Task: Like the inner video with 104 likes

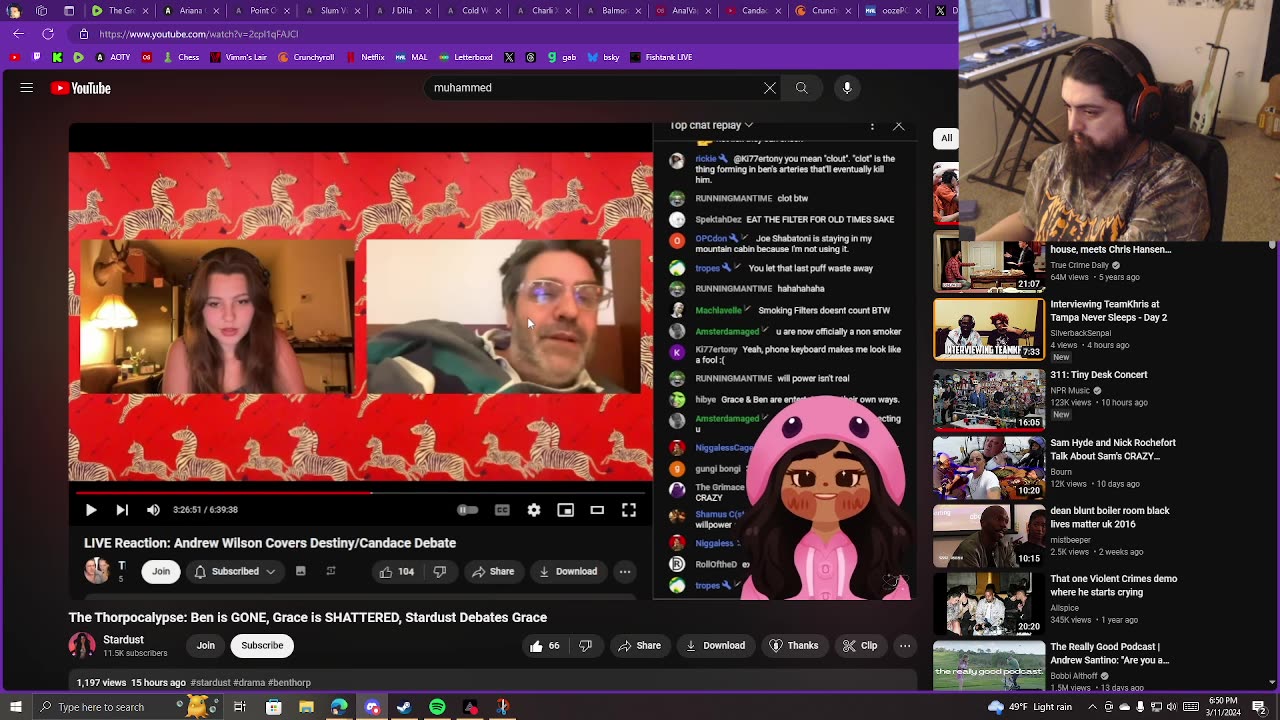Action: pos(397,572)
